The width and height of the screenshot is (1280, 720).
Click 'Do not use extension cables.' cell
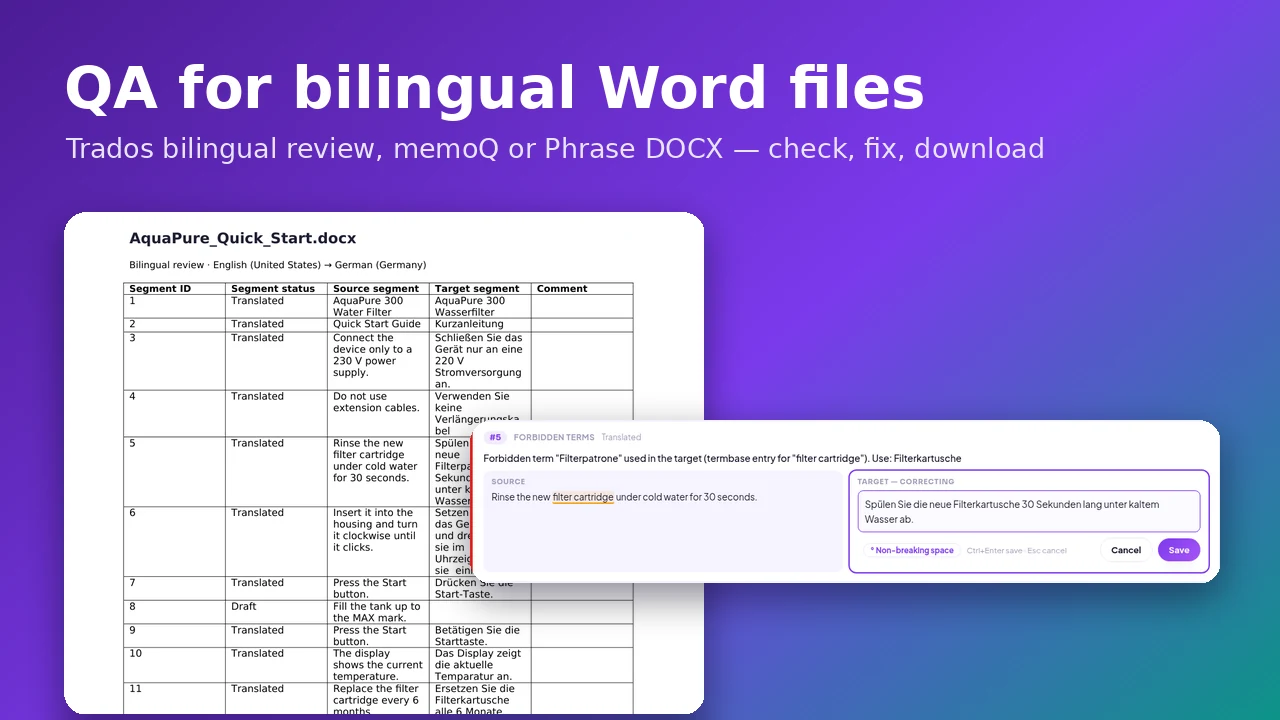click(x=378, y=413)
